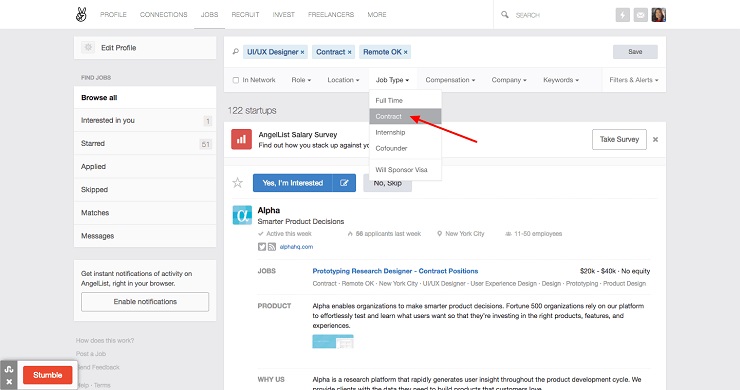Click the Edit Profile gear icon
This screenshot has width=740, height=390.
88,47
